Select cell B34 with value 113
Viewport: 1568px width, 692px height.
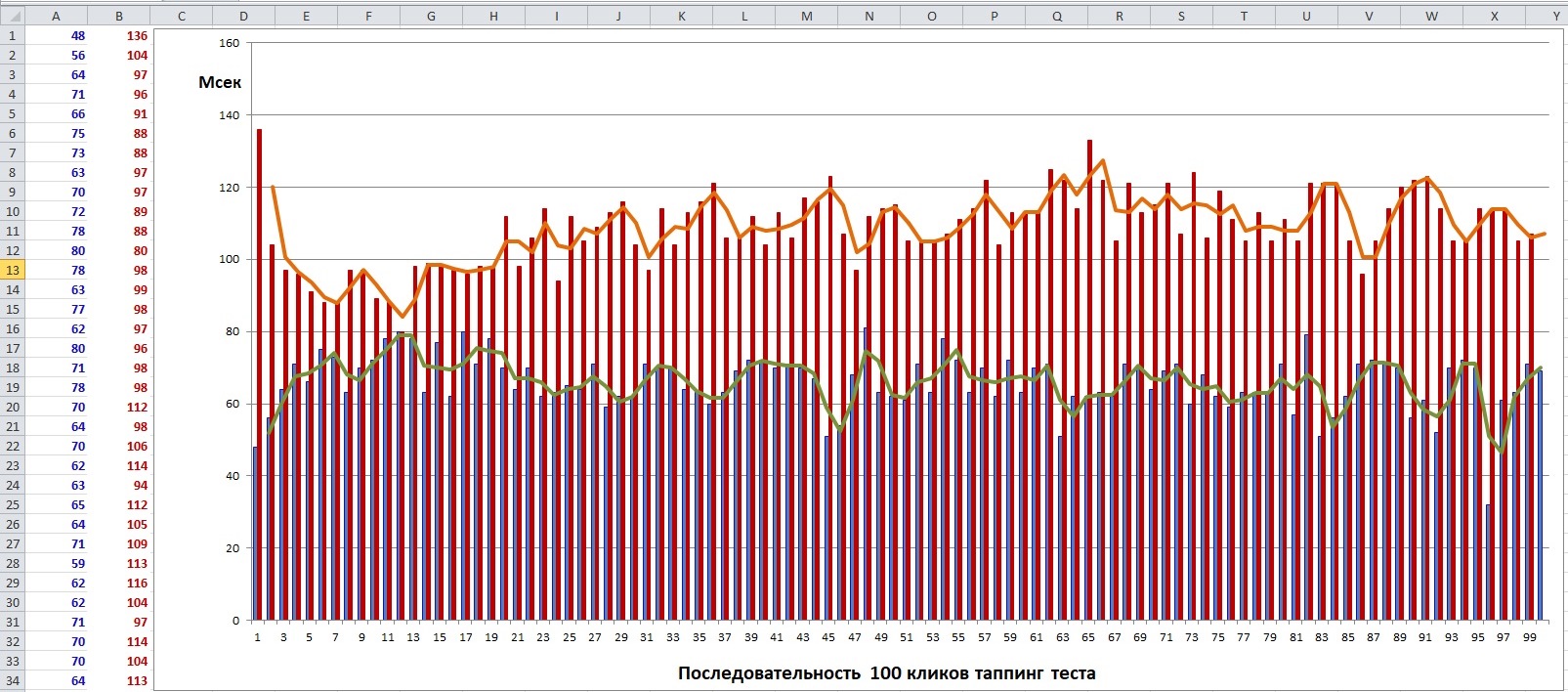click(x=119, y=680)
